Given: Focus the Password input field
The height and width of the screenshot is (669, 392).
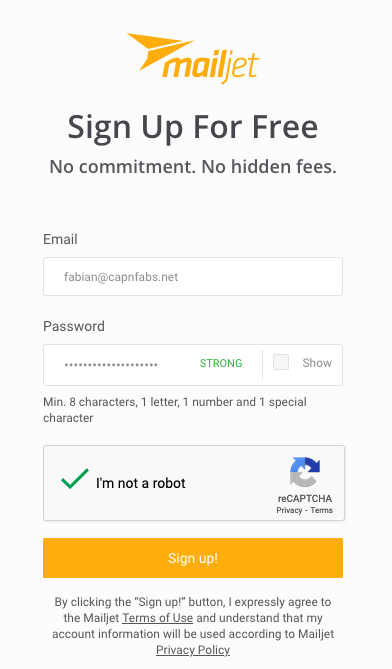Looking at the screenshot, I should [153, 365].
